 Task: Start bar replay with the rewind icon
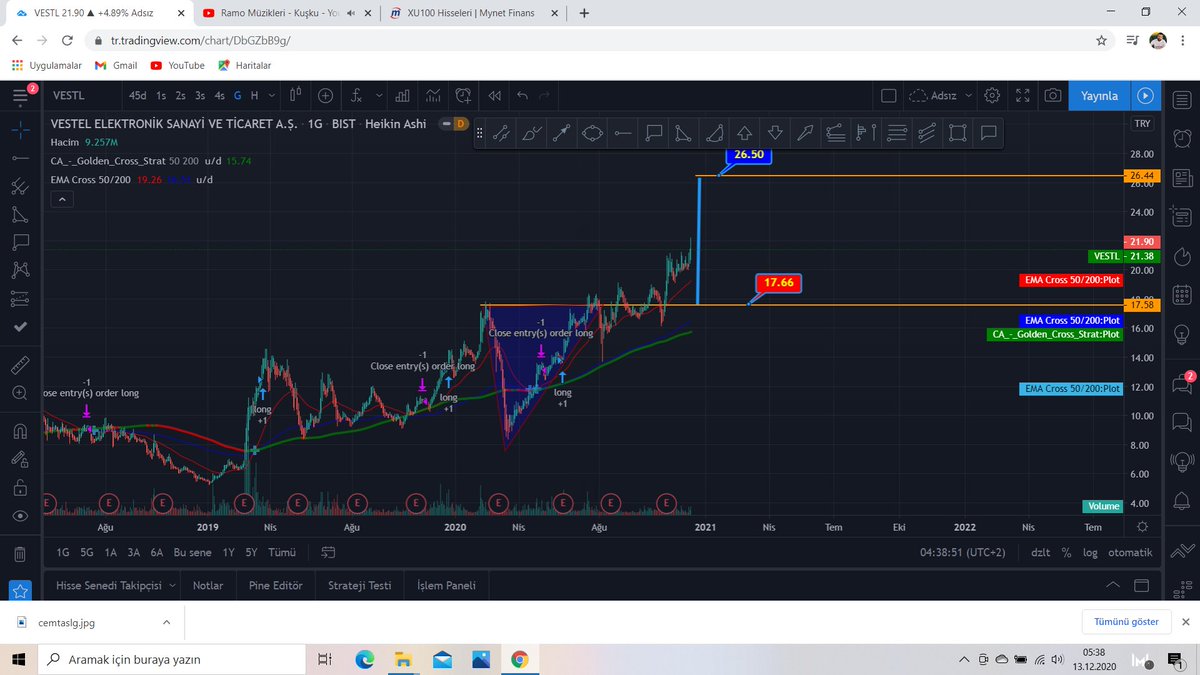[494, 96]
